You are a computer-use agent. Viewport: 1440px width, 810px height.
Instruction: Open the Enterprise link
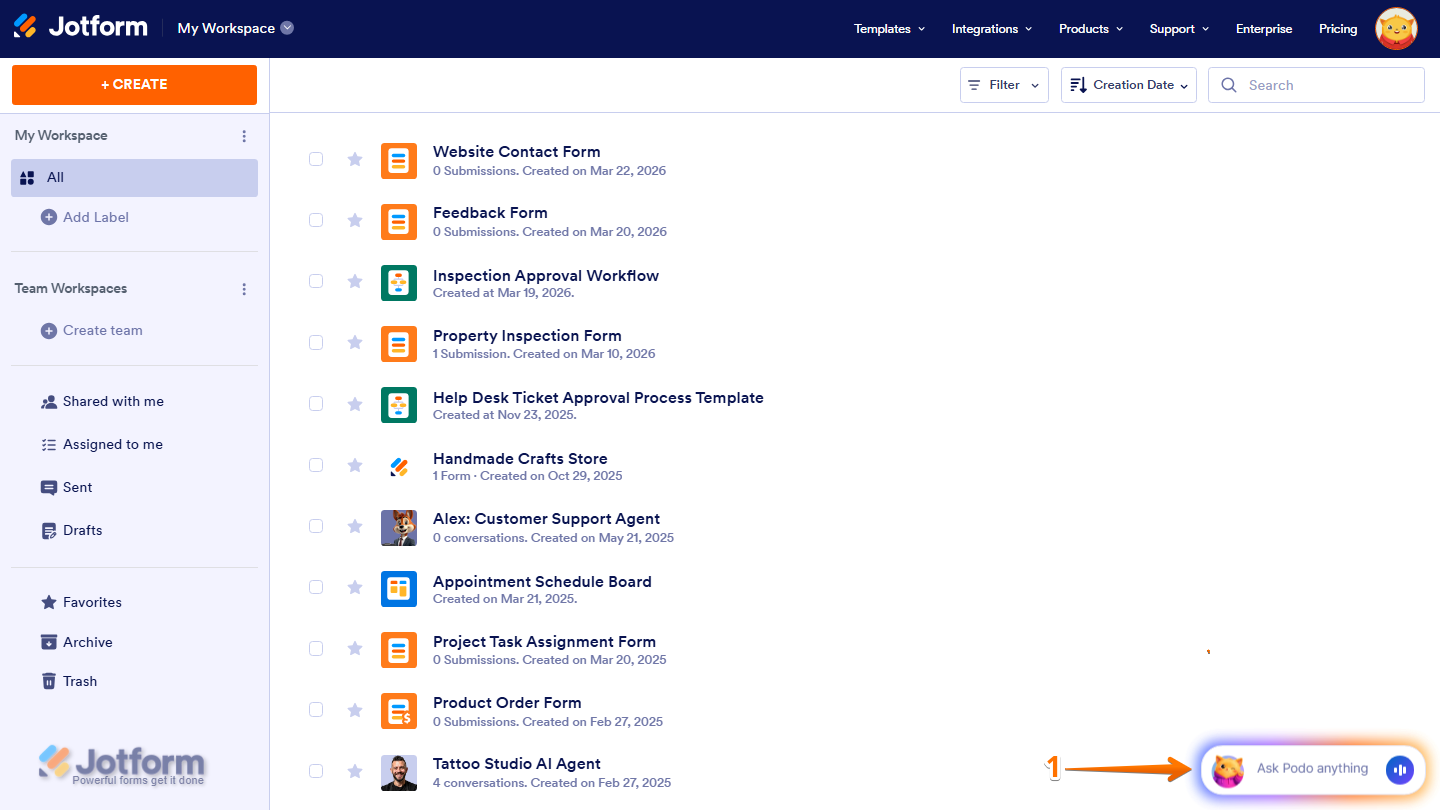click(1264, 29)
